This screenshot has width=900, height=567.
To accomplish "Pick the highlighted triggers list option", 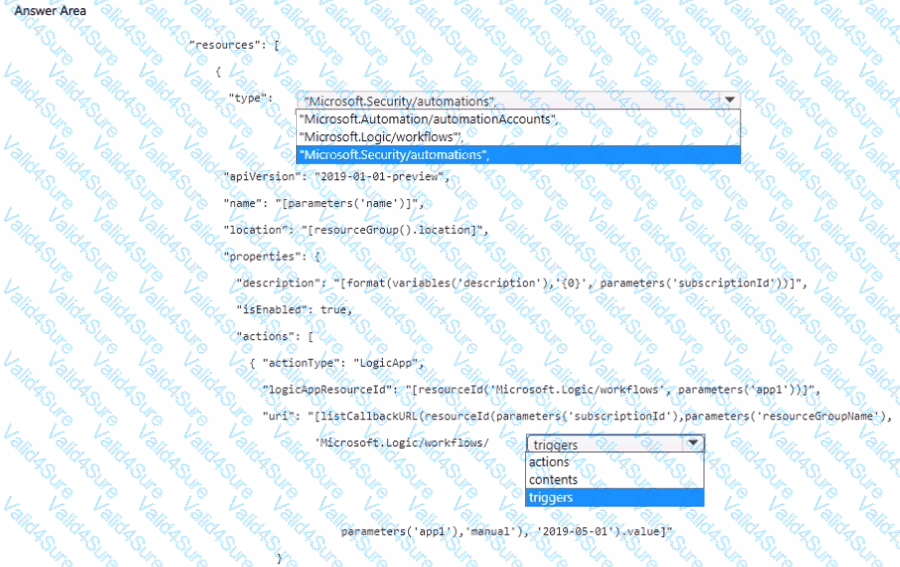I will [x=552, y=497].
